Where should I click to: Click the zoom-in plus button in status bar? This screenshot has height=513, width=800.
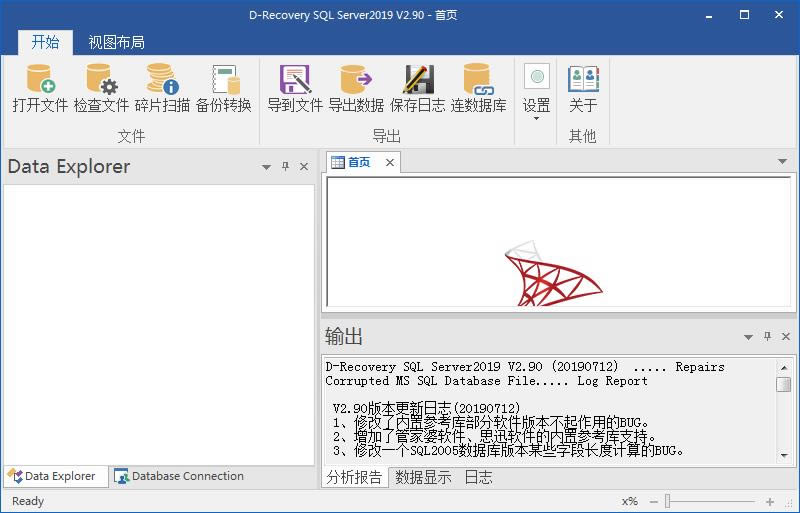(769, 502)
